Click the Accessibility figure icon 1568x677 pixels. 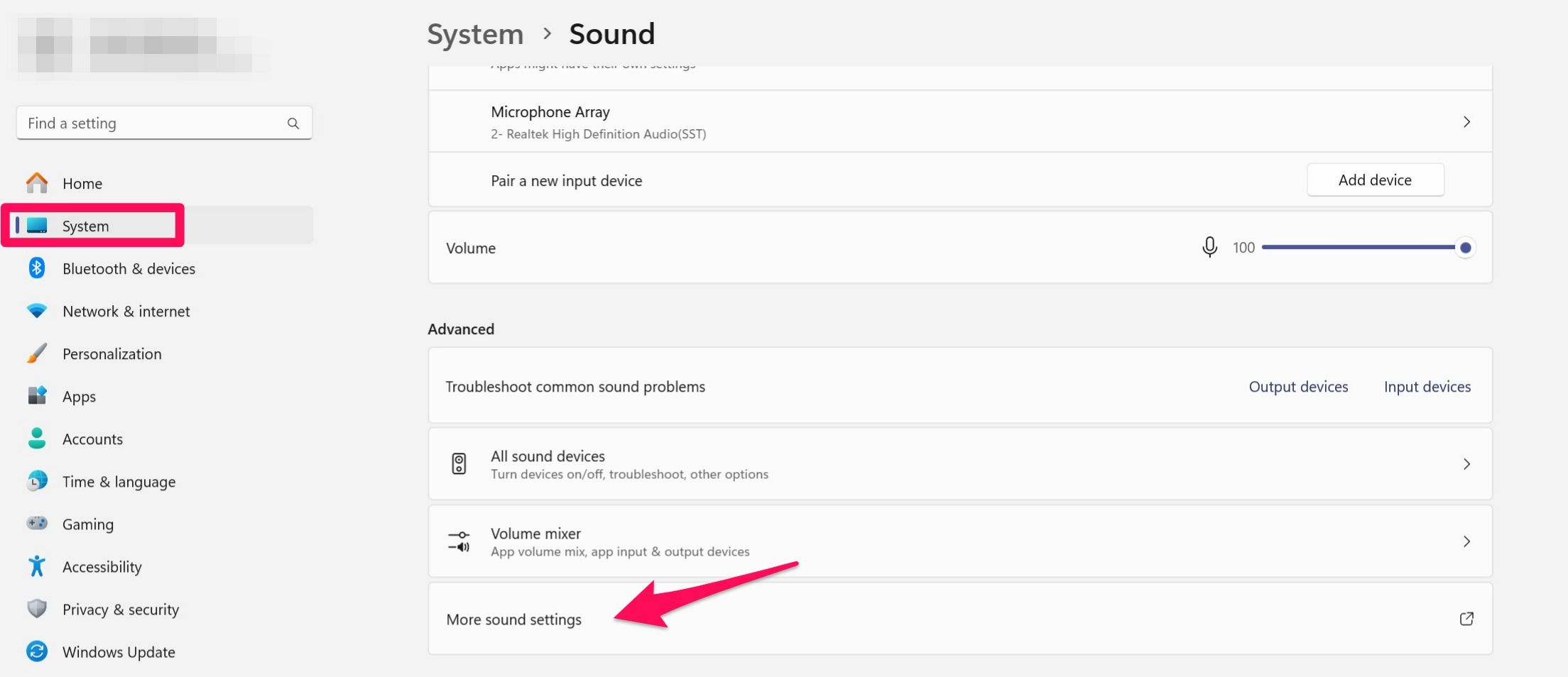[37, 566]
